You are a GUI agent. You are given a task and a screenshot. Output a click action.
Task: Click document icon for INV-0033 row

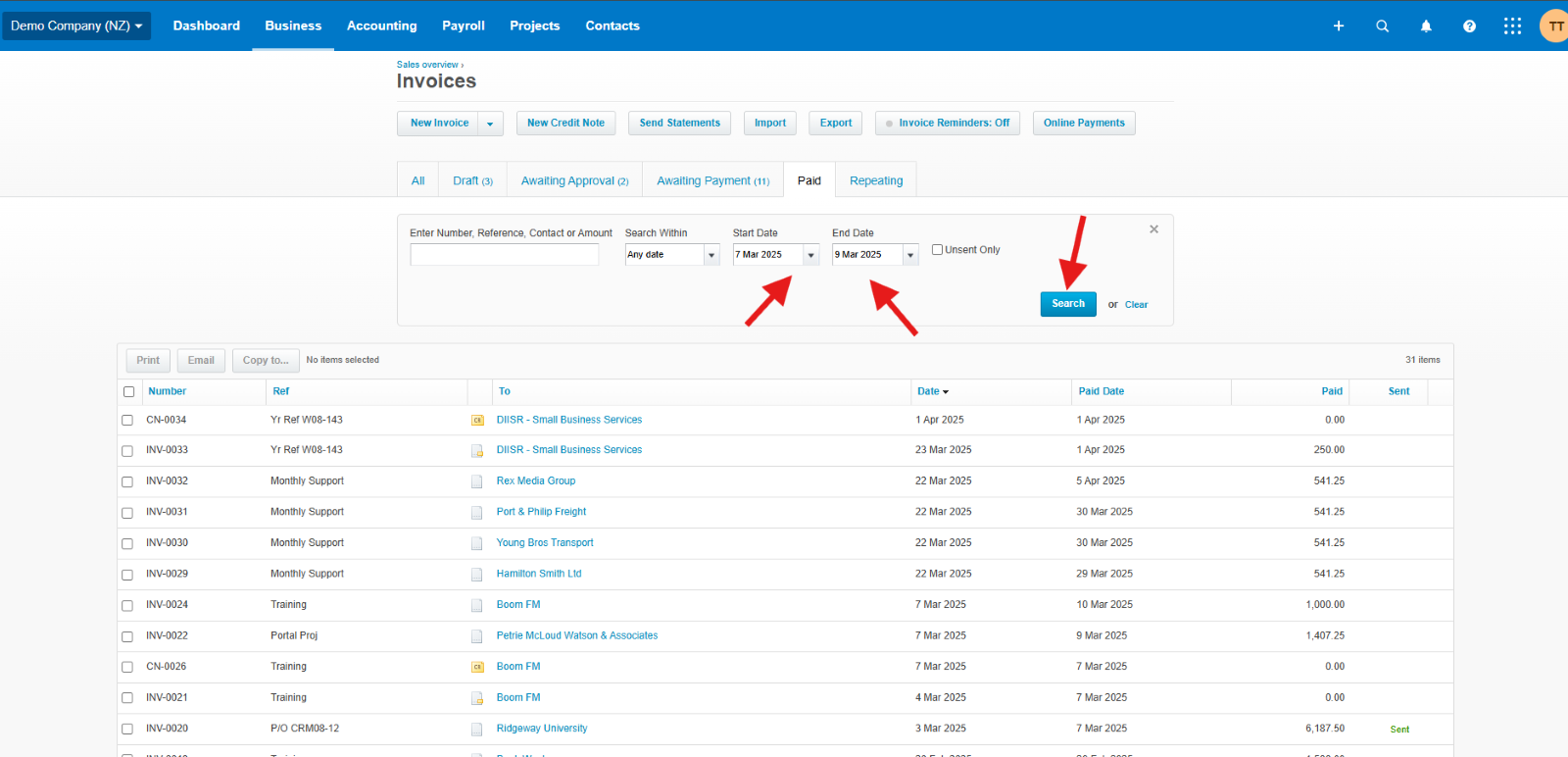(x=477, y=451)
